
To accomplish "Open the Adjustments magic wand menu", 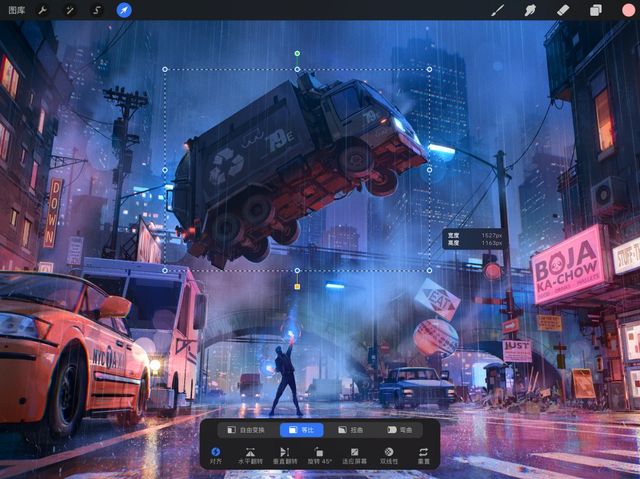I will tap(70, 10).
